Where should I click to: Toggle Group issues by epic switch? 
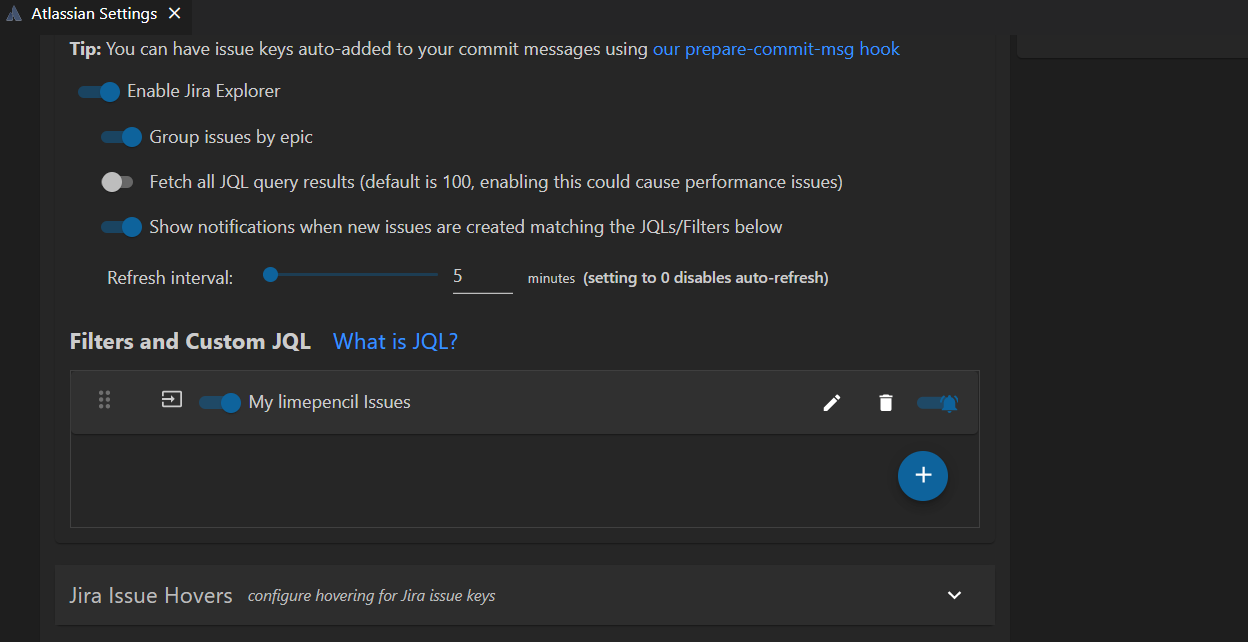(121, 137)
